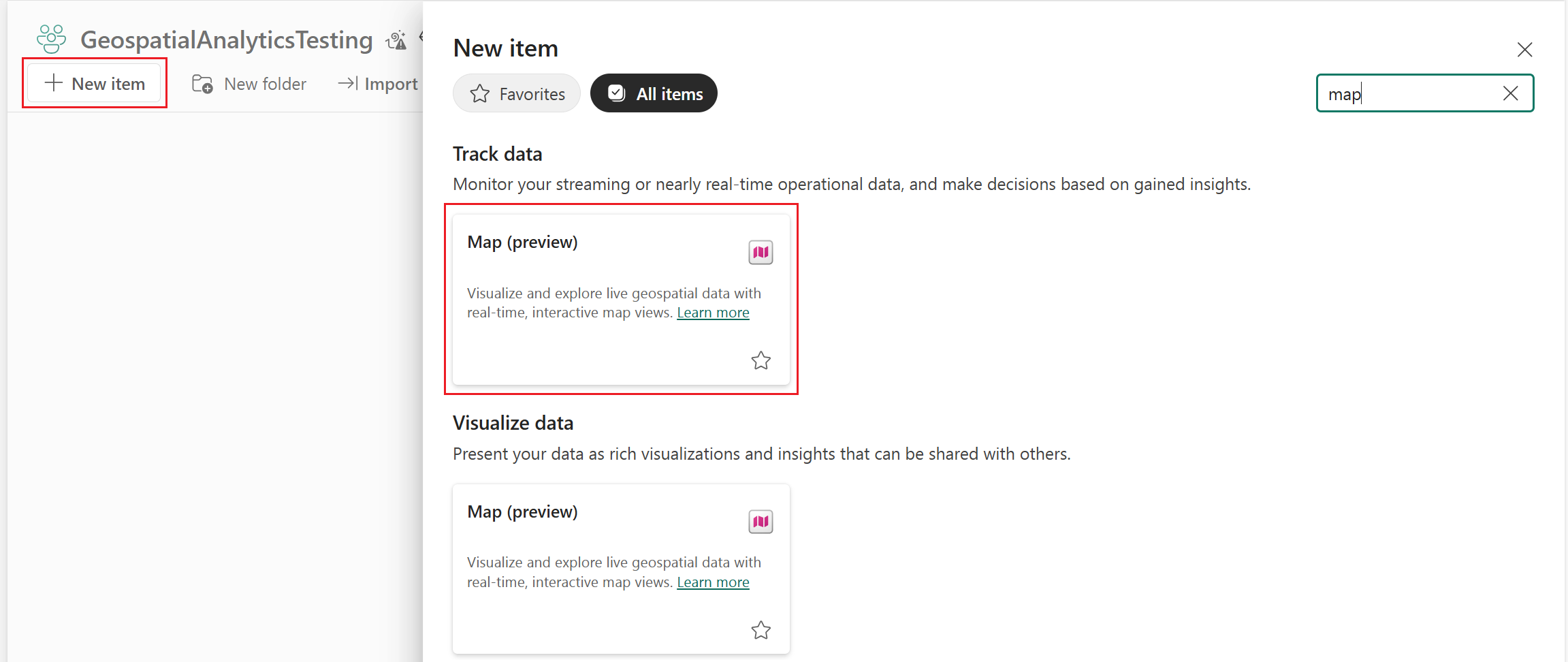Click the map icon in Track data card
The image size is (1568, 662).
[x=761, y=252]
